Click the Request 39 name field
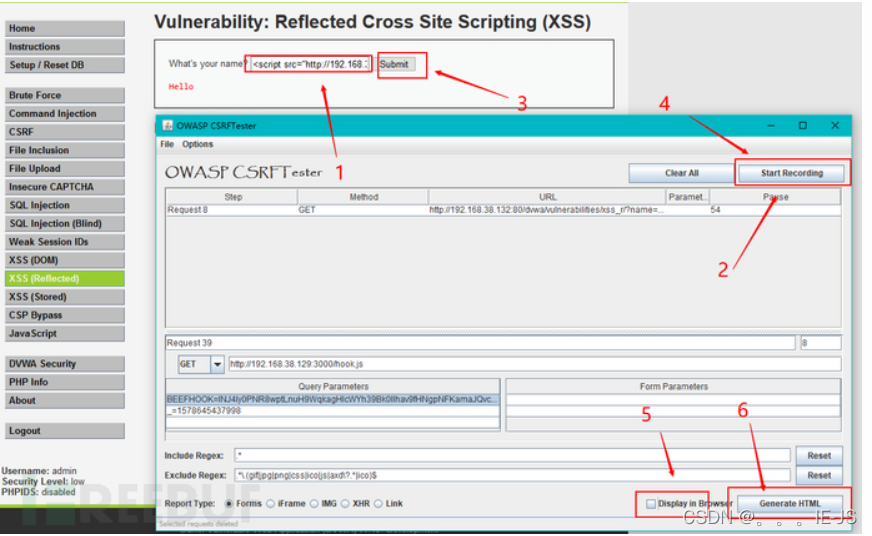The image size is (872, 536). pyautogui.click(x=480, y=343)
